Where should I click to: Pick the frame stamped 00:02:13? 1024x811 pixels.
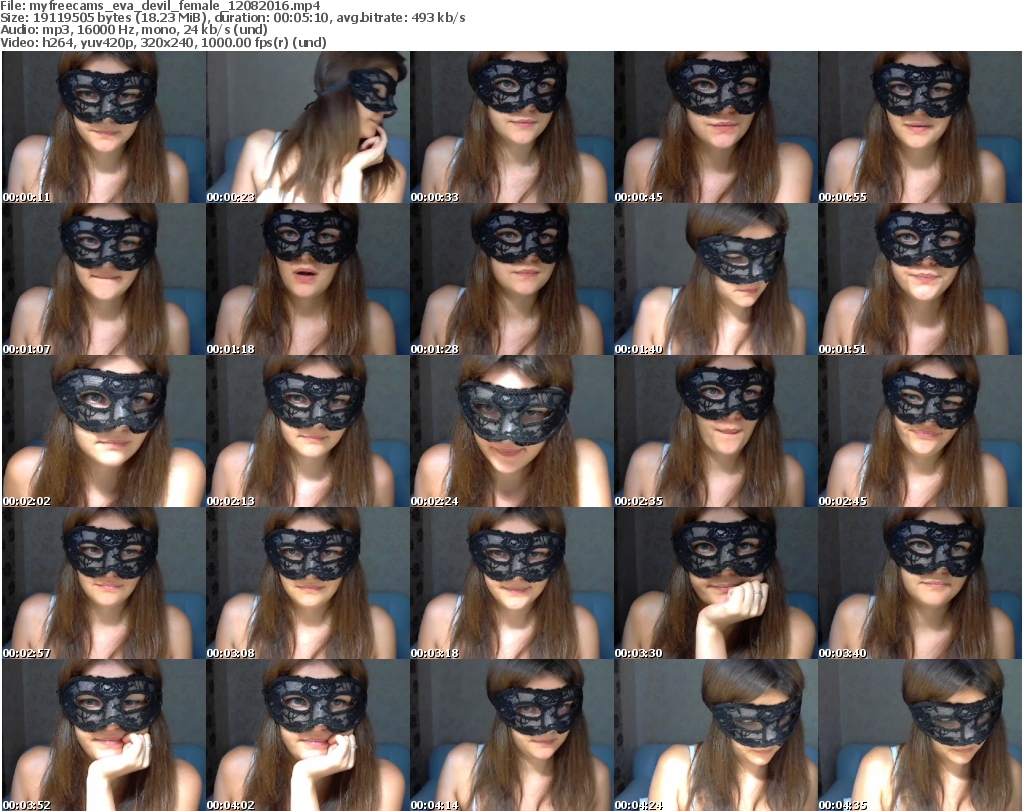click(x=308, y=432)
